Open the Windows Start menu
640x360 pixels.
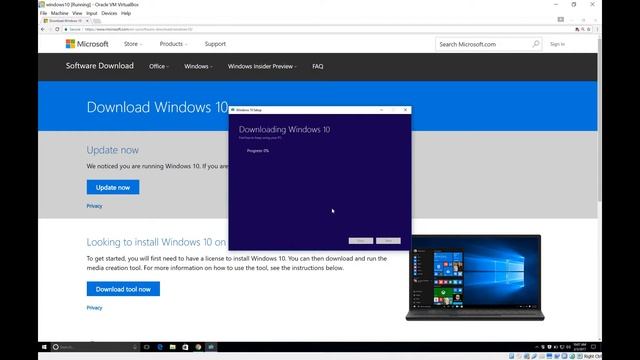pyautogui.click(x=44, y=347)
